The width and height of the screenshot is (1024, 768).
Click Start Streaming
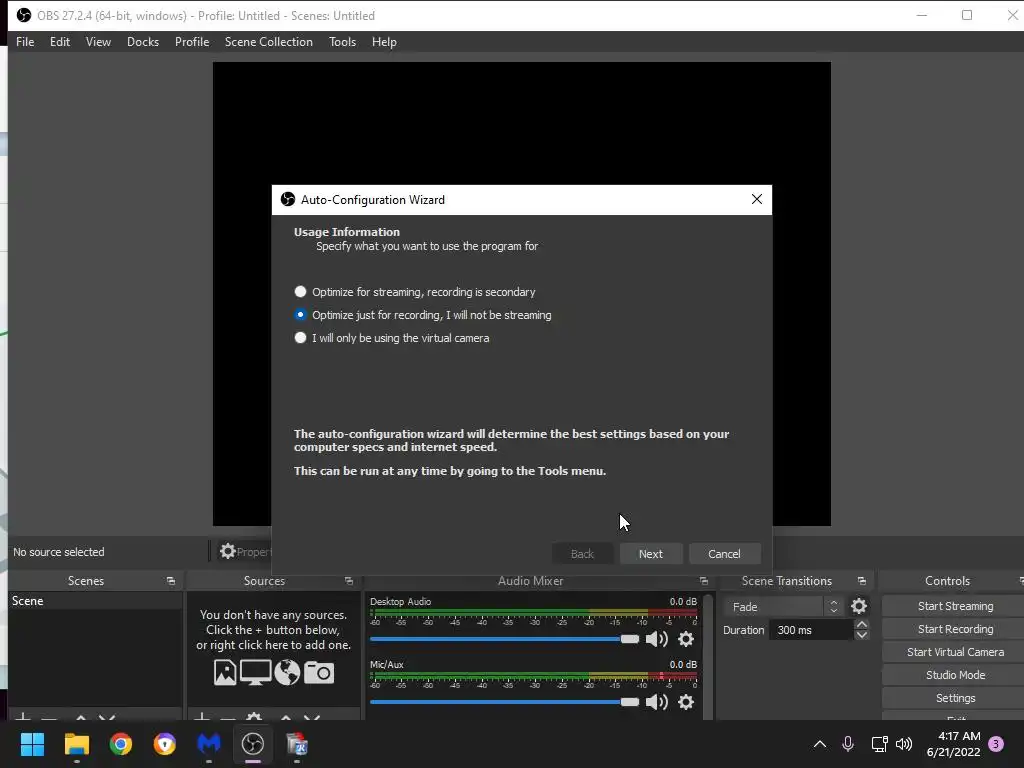(x=955, y=606)
